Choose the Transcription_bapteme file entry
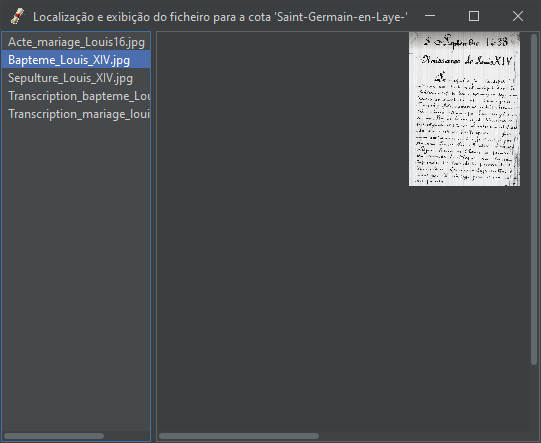Screen dimensions: 541x443 coord(76,96)
